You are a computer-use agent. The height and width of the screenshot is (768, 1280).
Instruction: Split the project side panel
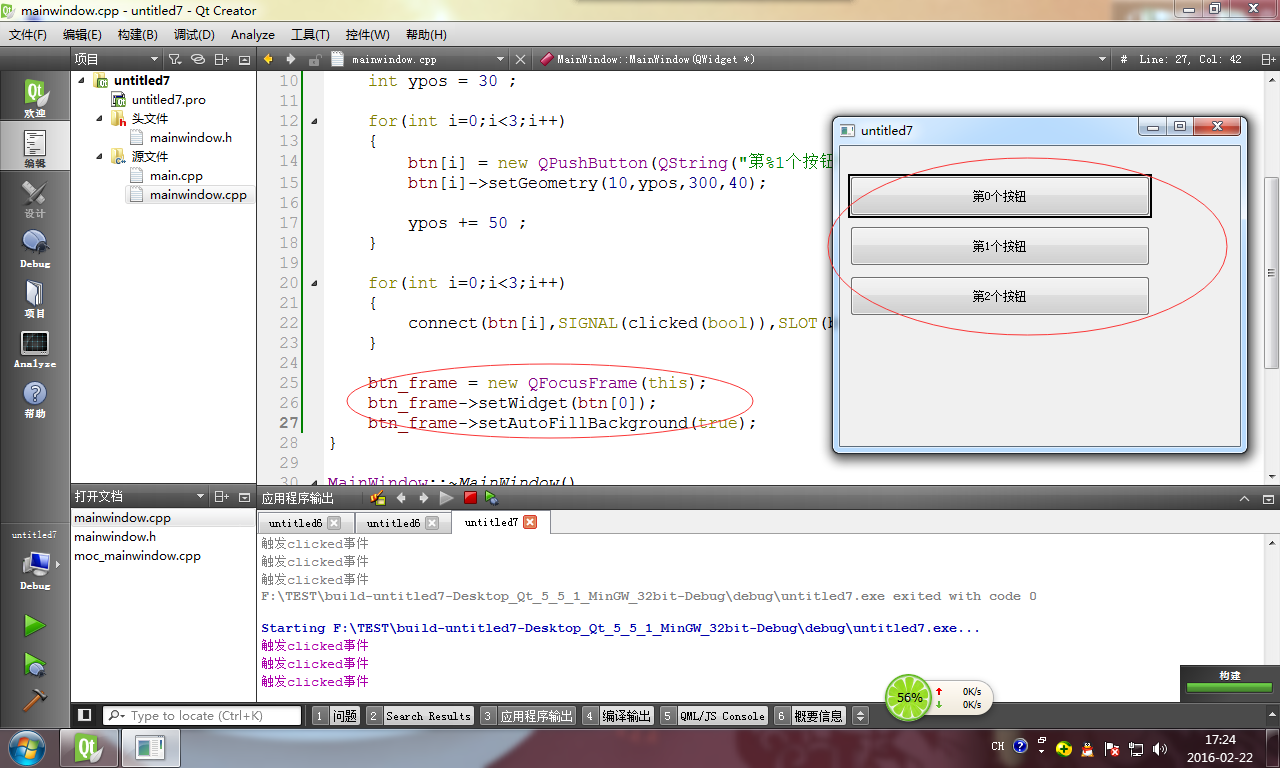click(223, 59)
